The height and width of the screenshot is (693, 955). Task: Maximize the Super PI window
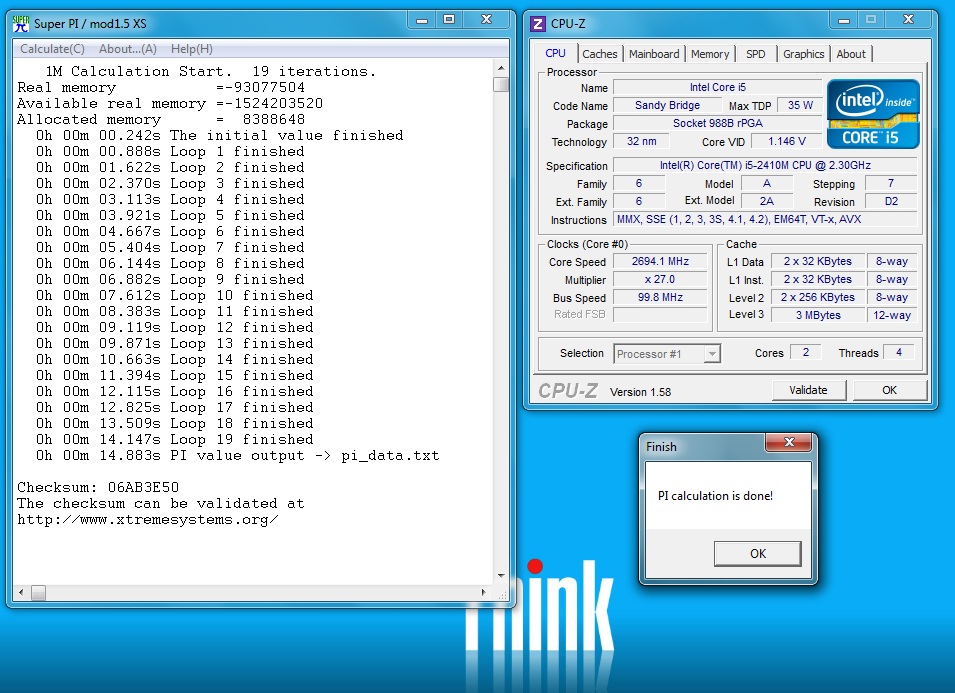click(449, 20)
